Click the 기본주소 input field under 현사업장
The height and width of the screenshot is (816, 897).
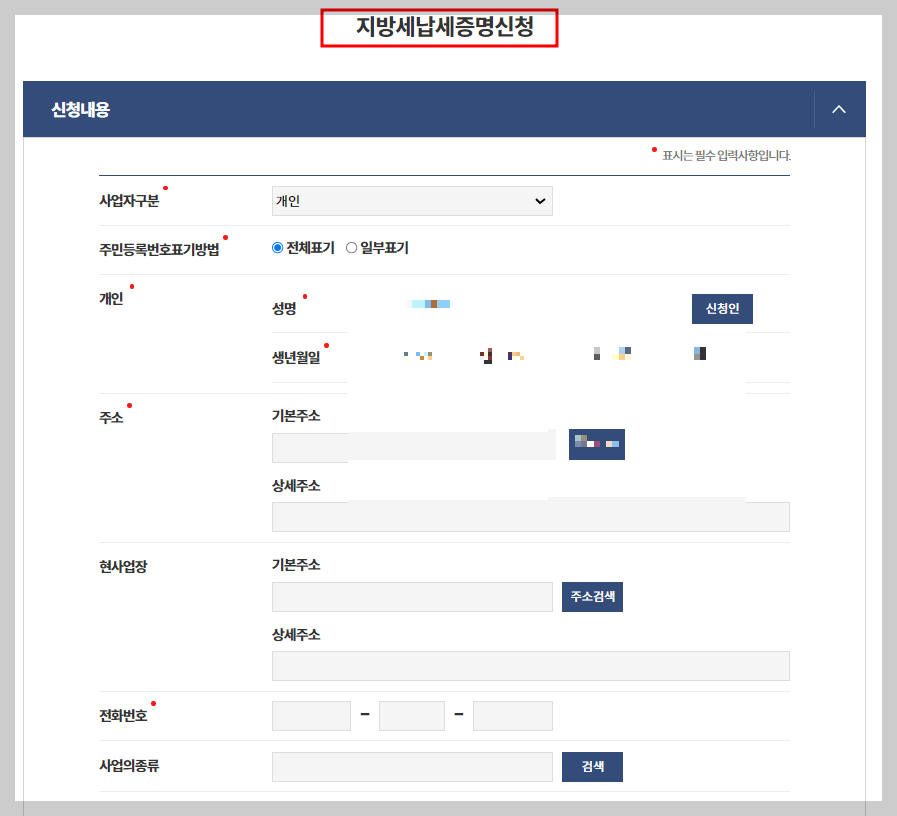click(412, 596)
